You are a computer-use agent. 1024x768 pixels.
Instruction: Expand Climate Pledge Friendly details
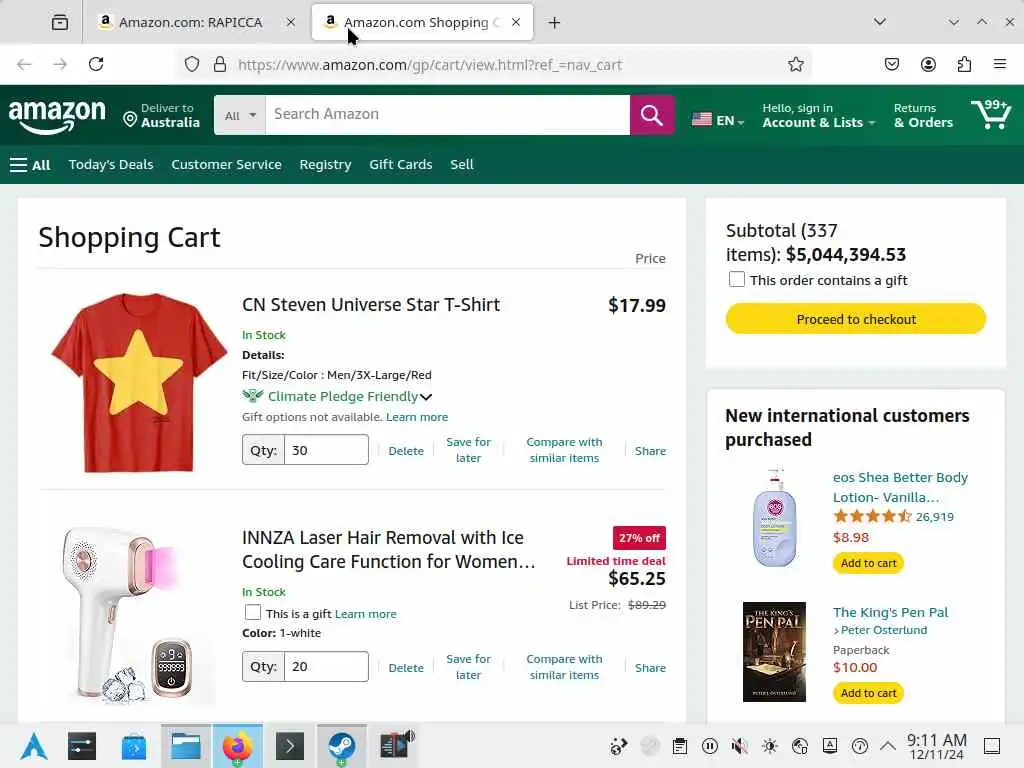tap(426, 397)
